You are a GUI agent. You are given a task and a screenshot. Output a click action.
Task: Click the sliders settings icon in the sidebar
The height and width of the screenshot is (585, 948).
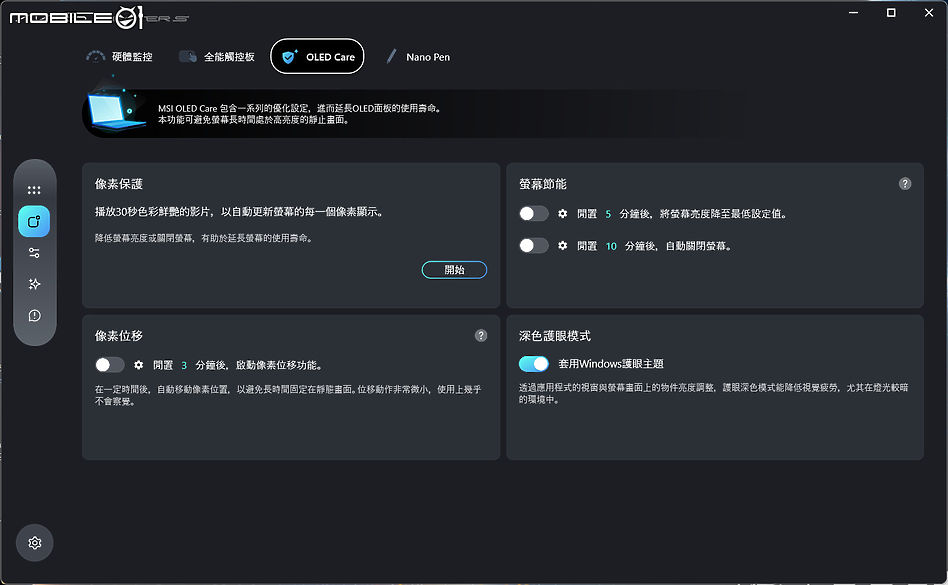pos(34,252)
